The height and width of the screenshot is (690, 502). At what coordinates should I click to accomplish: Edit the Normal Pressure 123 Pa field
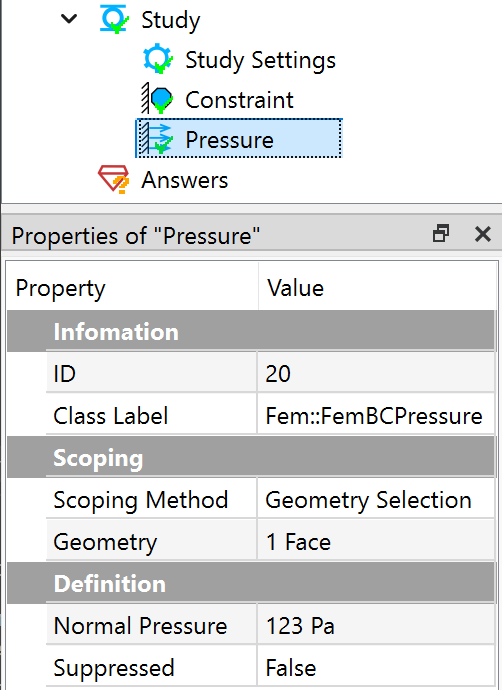click(376, 625)
